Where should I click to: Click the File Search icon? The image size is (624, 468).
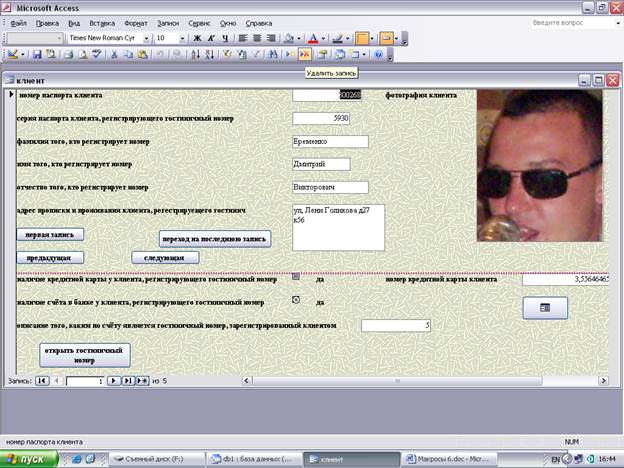click(x=51, y=54)
